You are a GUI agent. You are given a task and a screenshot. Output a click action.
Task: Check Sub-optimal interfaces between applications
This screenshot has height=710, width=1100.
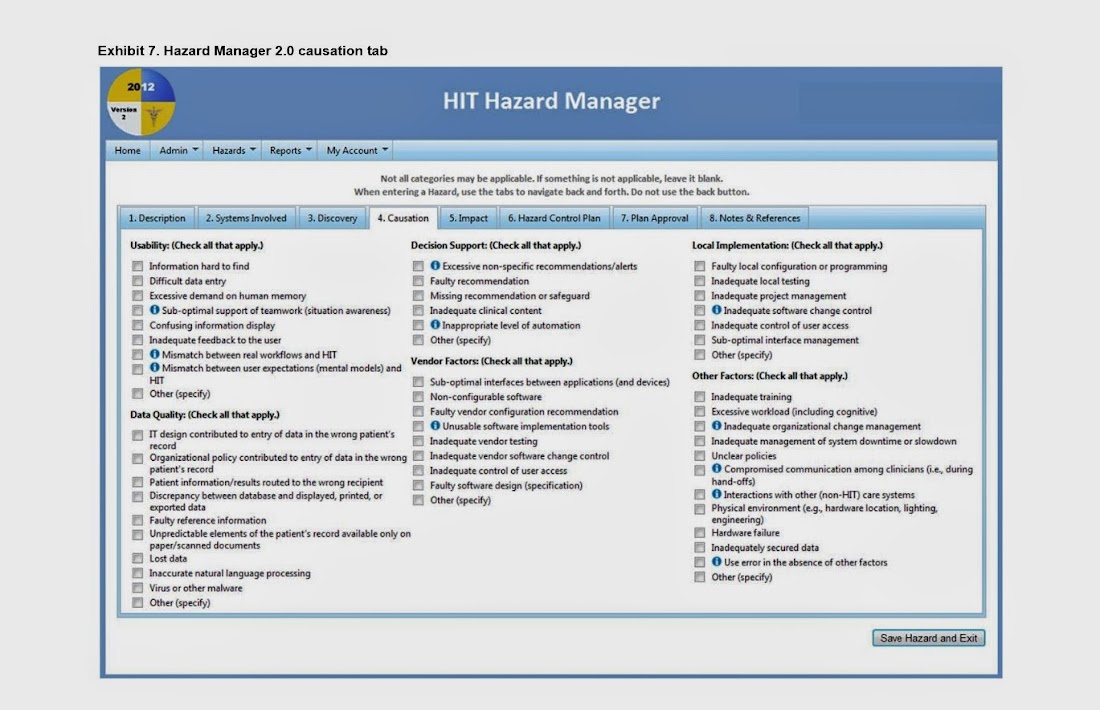coord(418,382)
